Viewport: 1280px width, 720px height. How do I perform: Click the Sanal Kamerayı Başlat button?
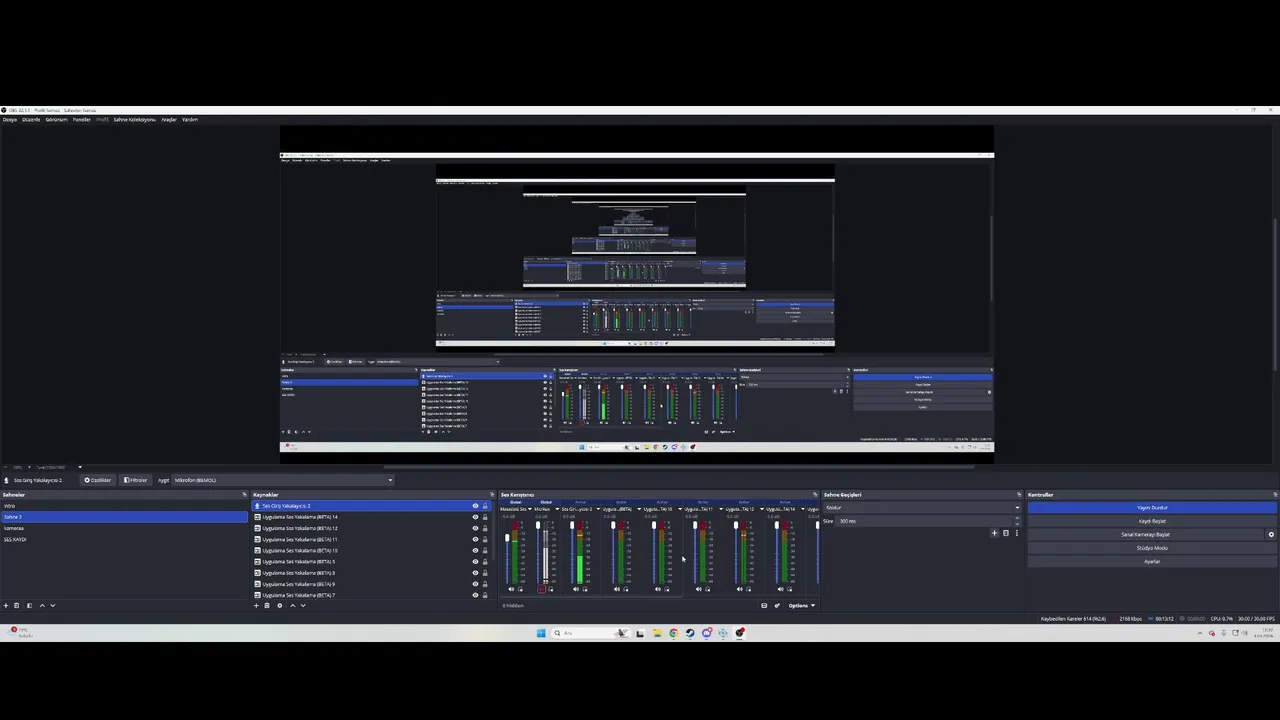(1146, 534)
